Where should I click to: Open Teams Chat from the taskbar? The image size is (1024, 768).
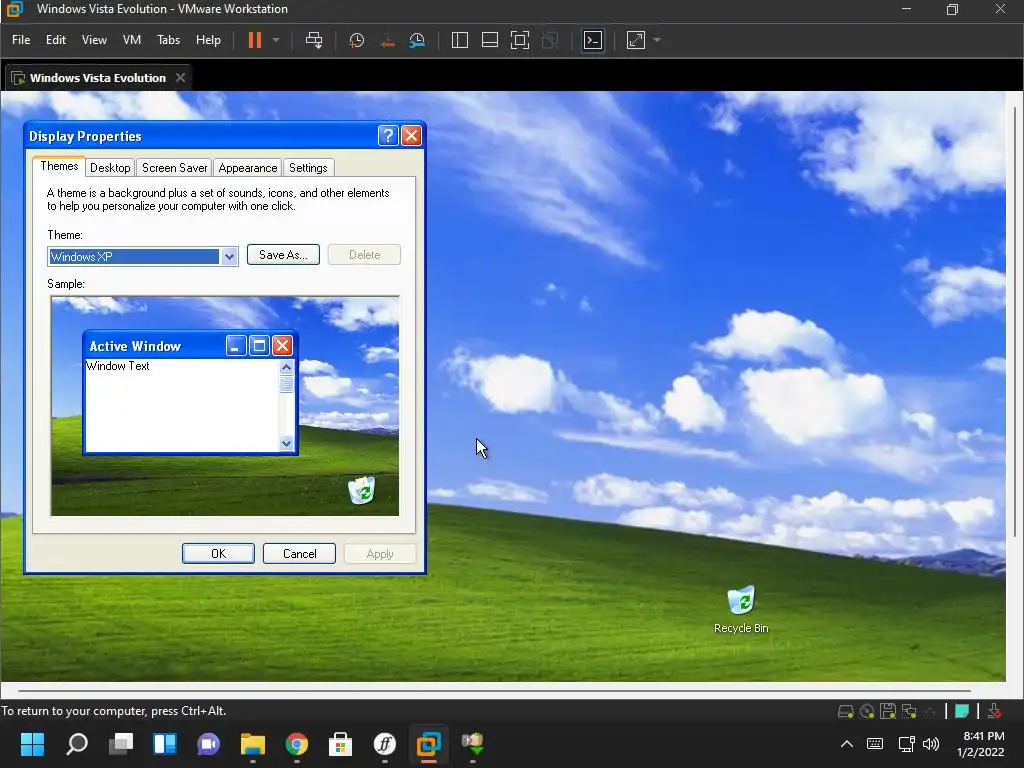tap(208, 744)
